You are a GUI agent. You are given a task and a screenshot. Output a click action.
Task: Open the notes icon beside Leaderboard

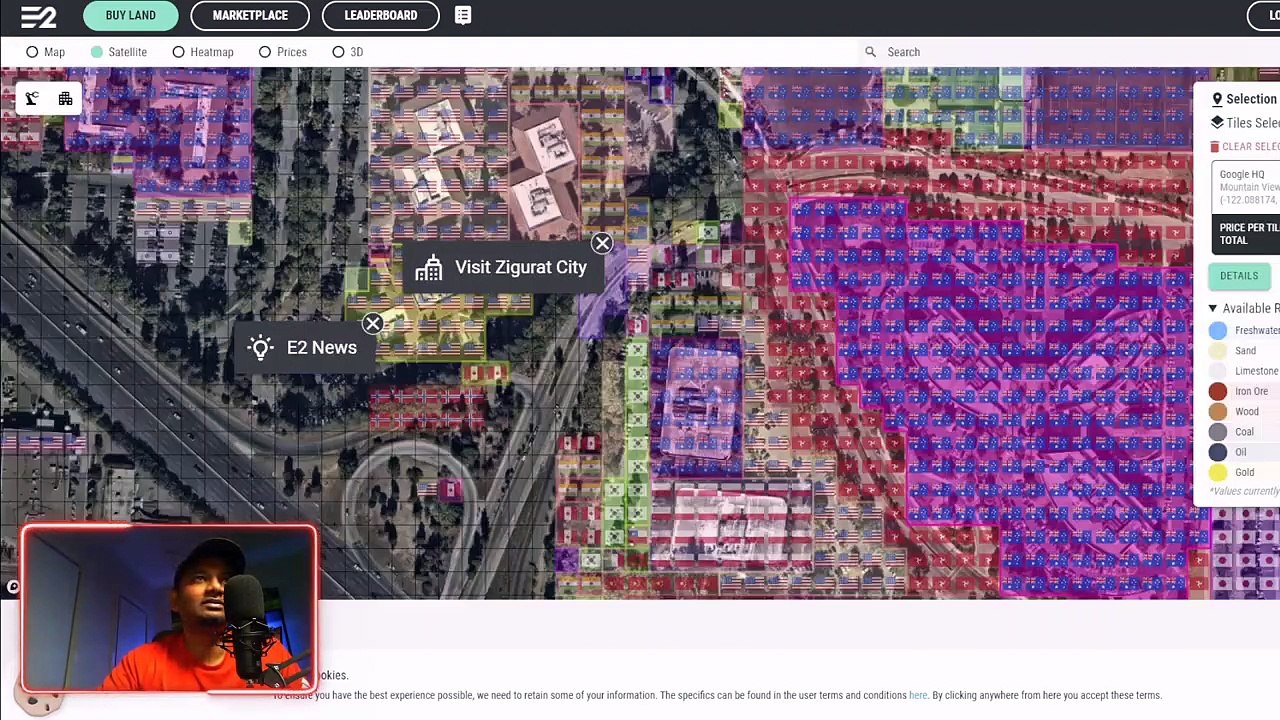point(463,15)
